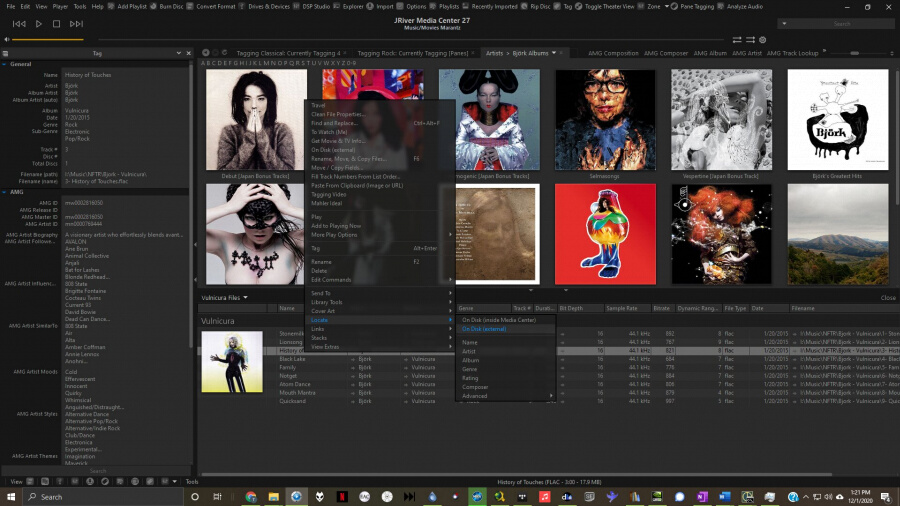900x506 pixels.
Task: Open the Windows Start button
Action: [x=11, y=497]
